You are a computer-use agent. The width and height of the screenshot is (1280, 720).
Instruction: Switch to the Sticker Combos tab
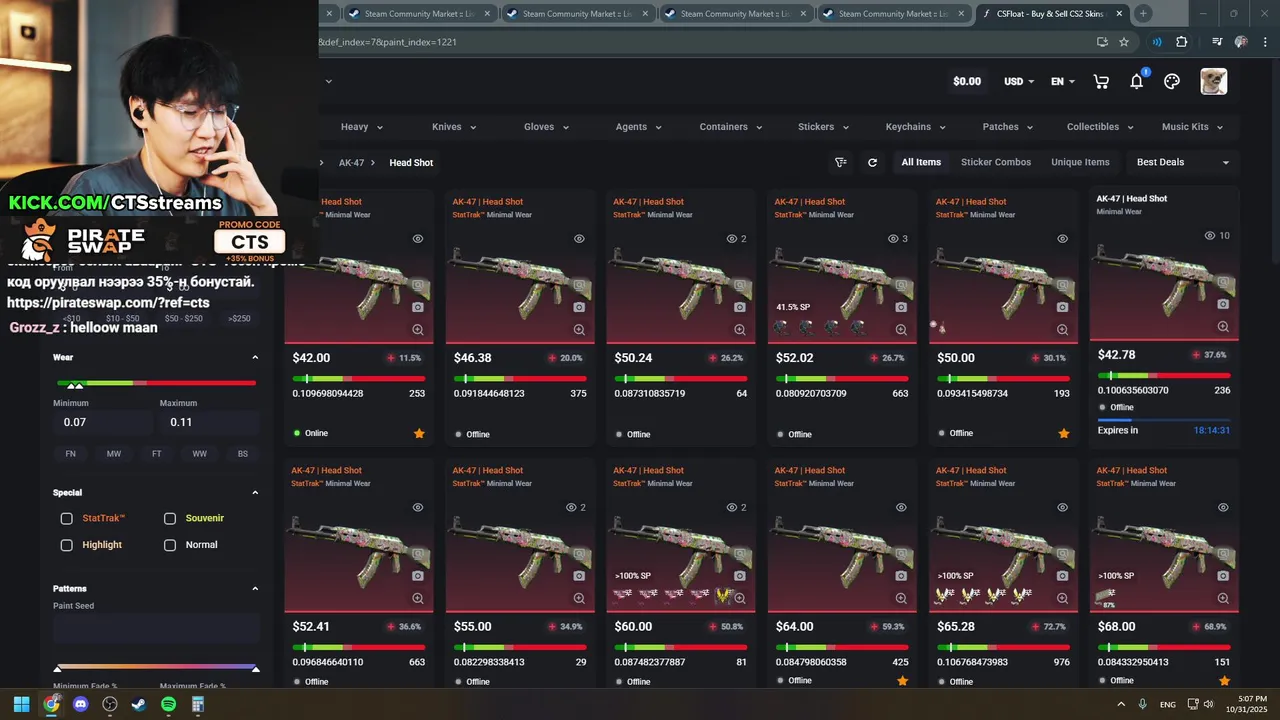click(996, 162)
